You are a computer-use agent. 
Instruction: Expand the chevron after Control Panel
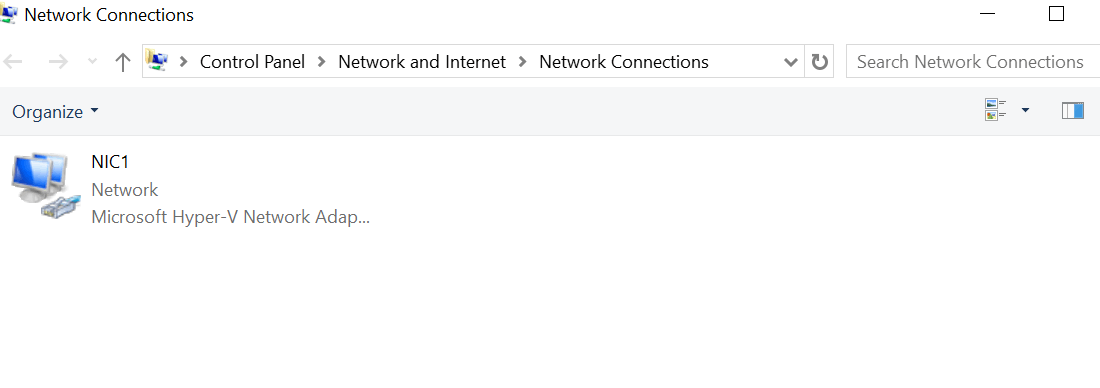point(322,62)
